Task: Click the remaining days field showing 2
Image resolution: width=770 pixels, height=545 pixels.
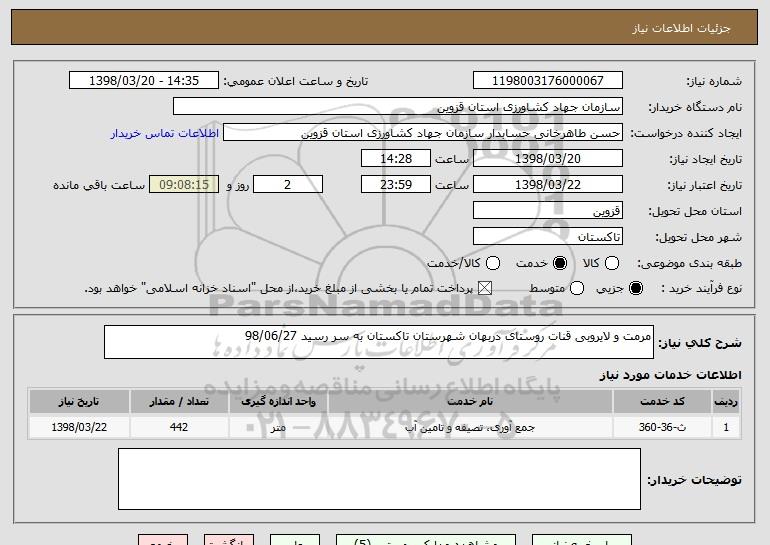Action: 288,185
